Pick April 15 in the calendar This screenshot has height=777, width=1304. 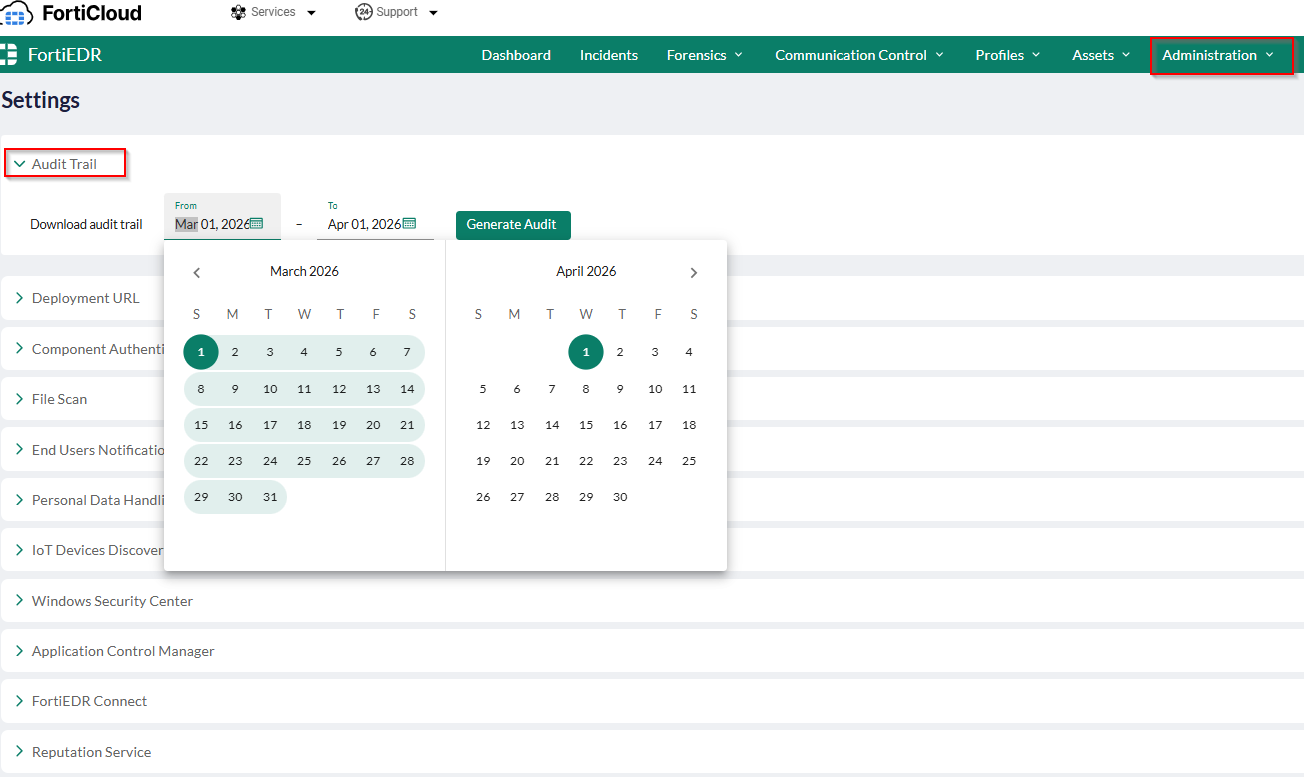pos(586,425)
